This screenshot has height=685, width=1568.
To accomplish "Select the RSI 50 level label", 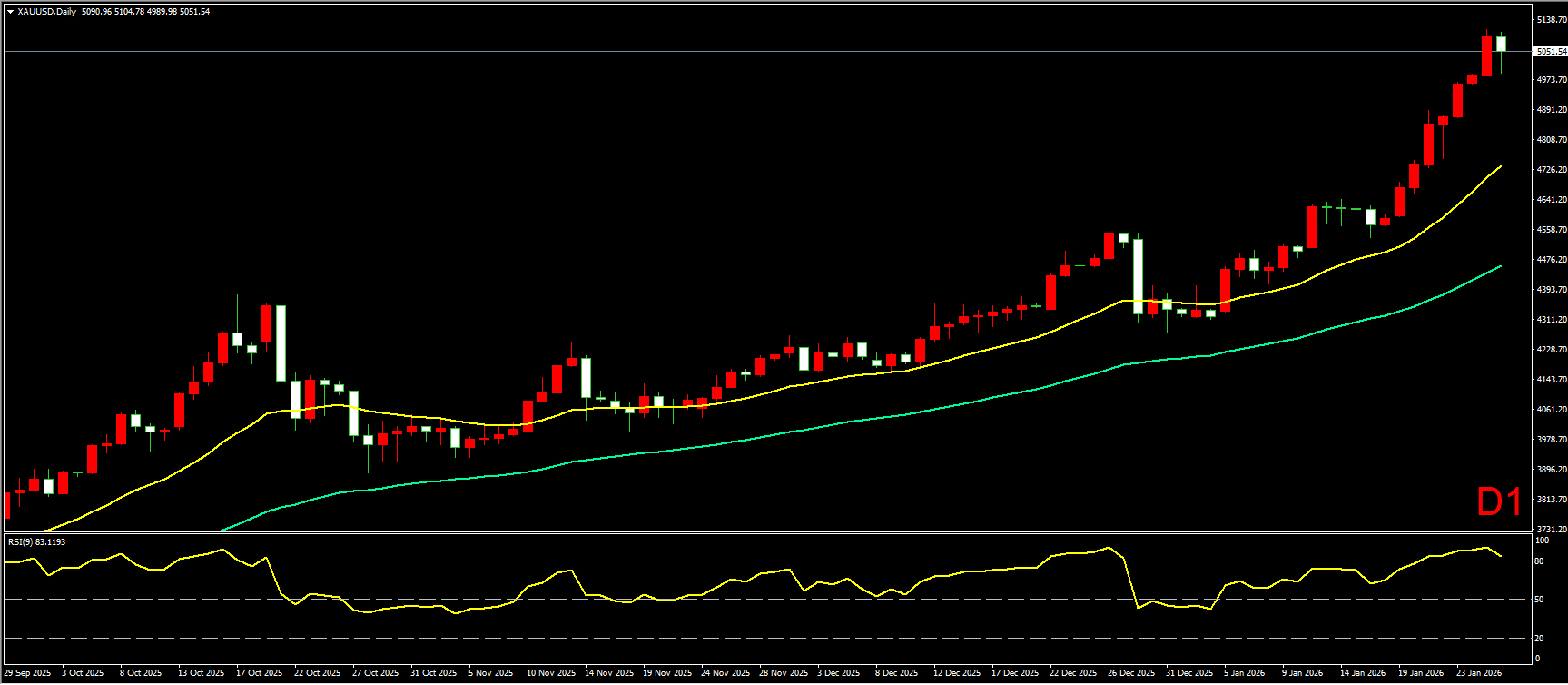I will [x=1539, y=600].
